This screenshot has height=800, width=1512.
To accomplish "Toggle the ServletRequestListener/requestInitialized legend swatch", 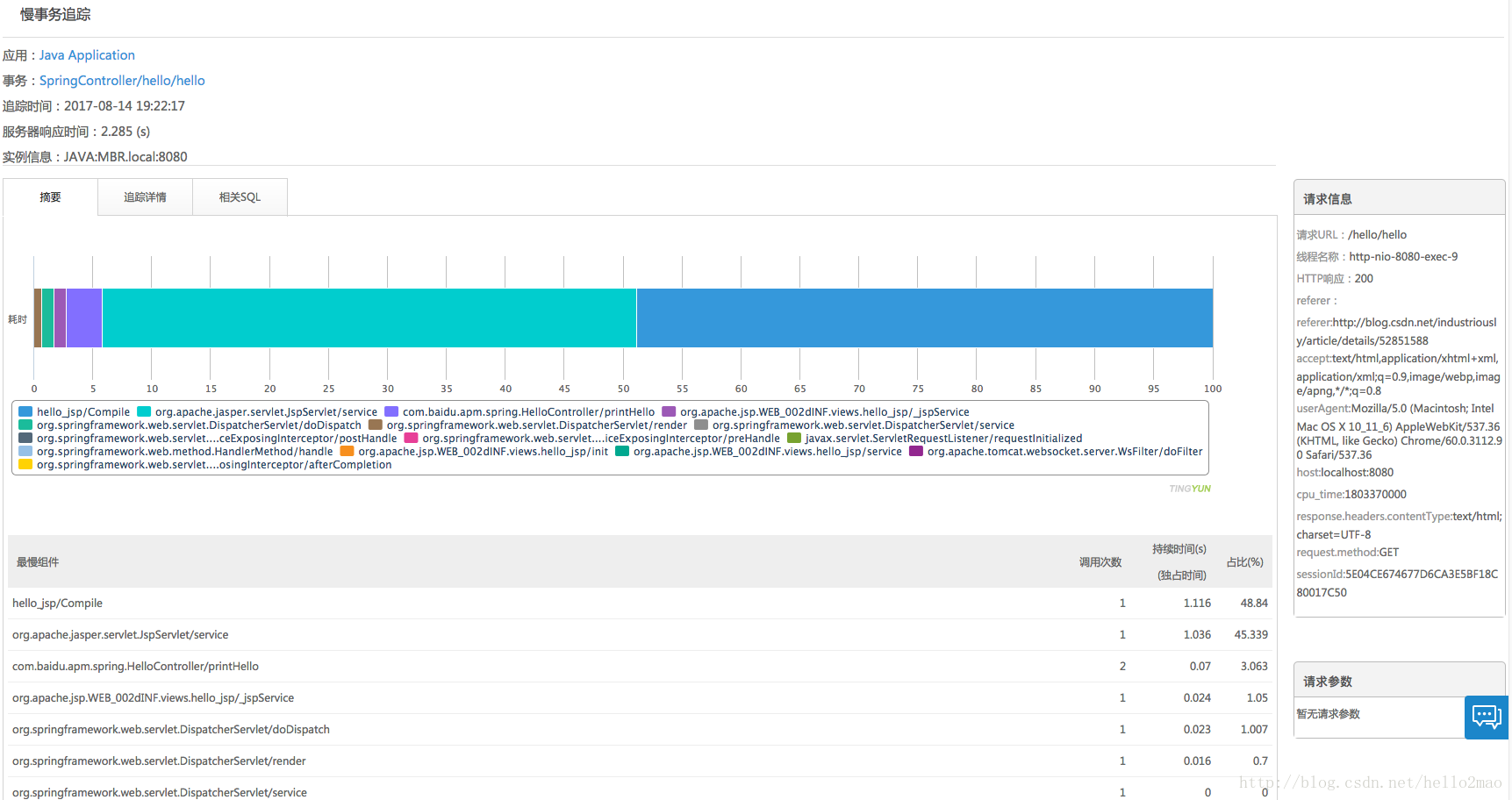I will (x=794, y=438).
